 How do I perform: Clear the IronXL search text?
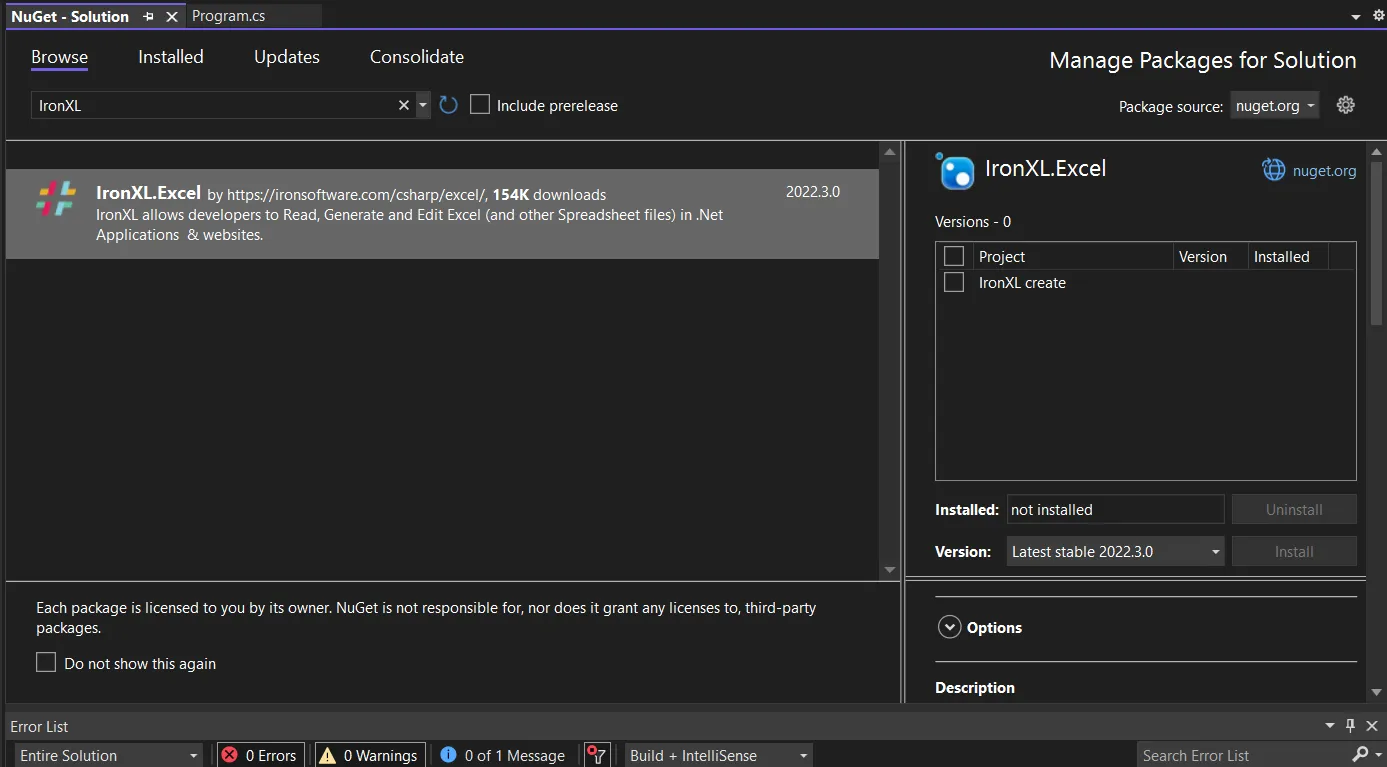tap(404, 105)
